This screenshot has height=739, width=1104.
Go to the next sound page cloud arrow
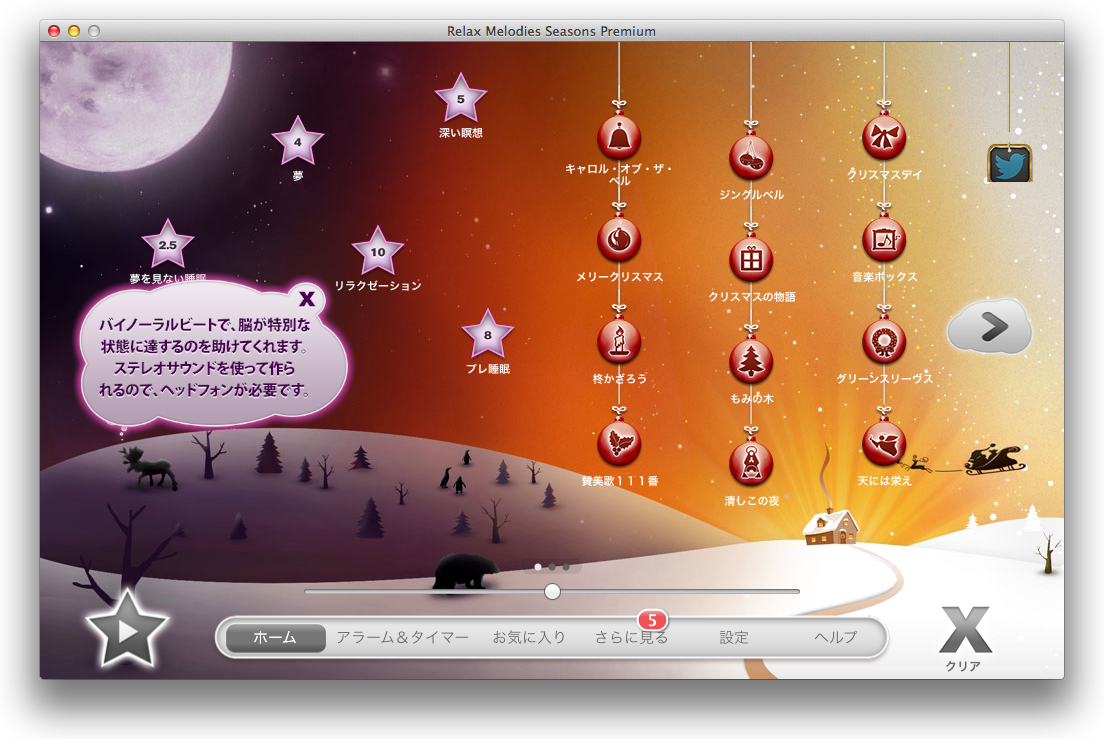click(990, 327)
